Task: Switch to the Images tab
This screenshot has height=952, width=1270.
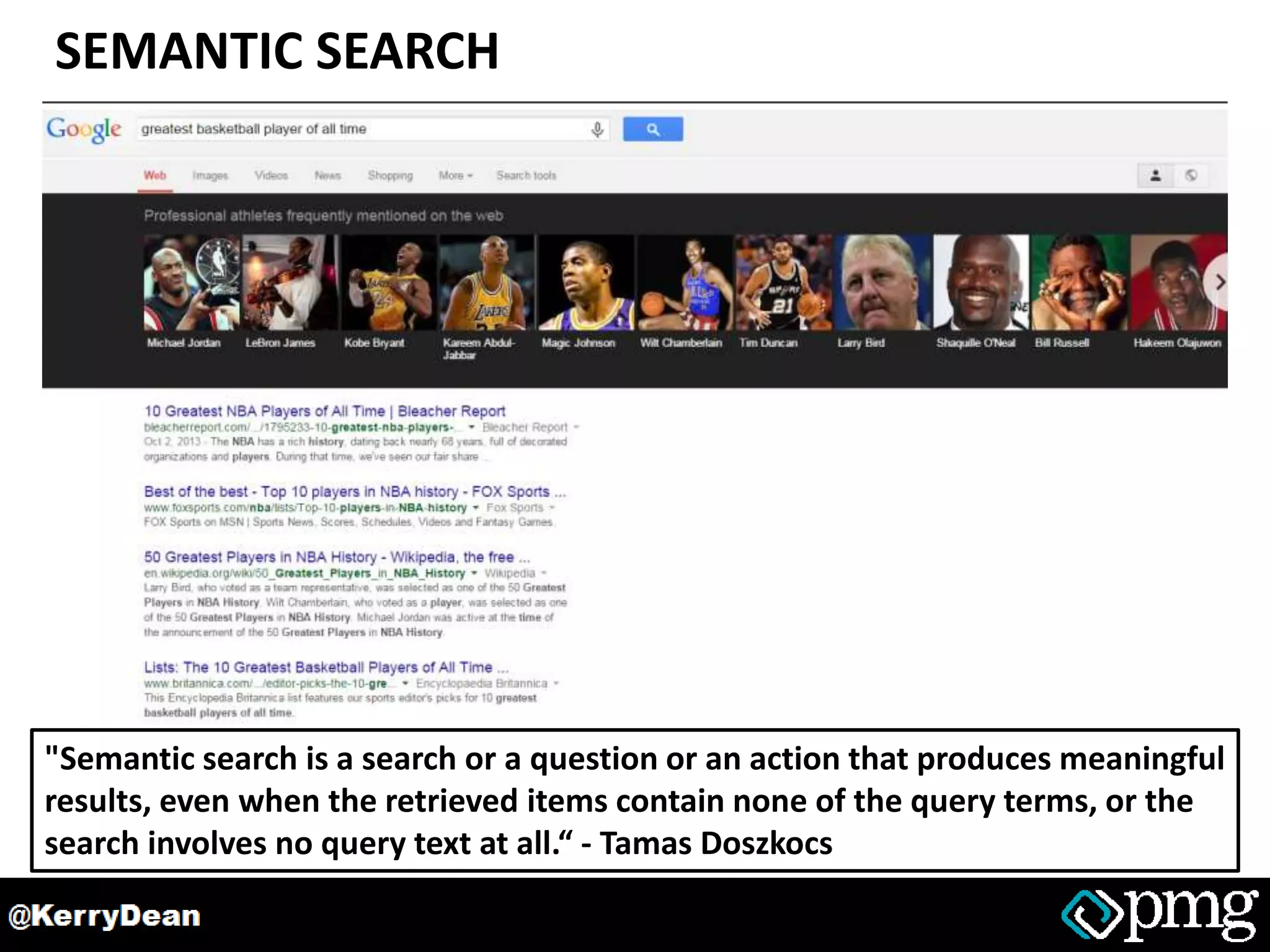Action: tap(210, 175)
